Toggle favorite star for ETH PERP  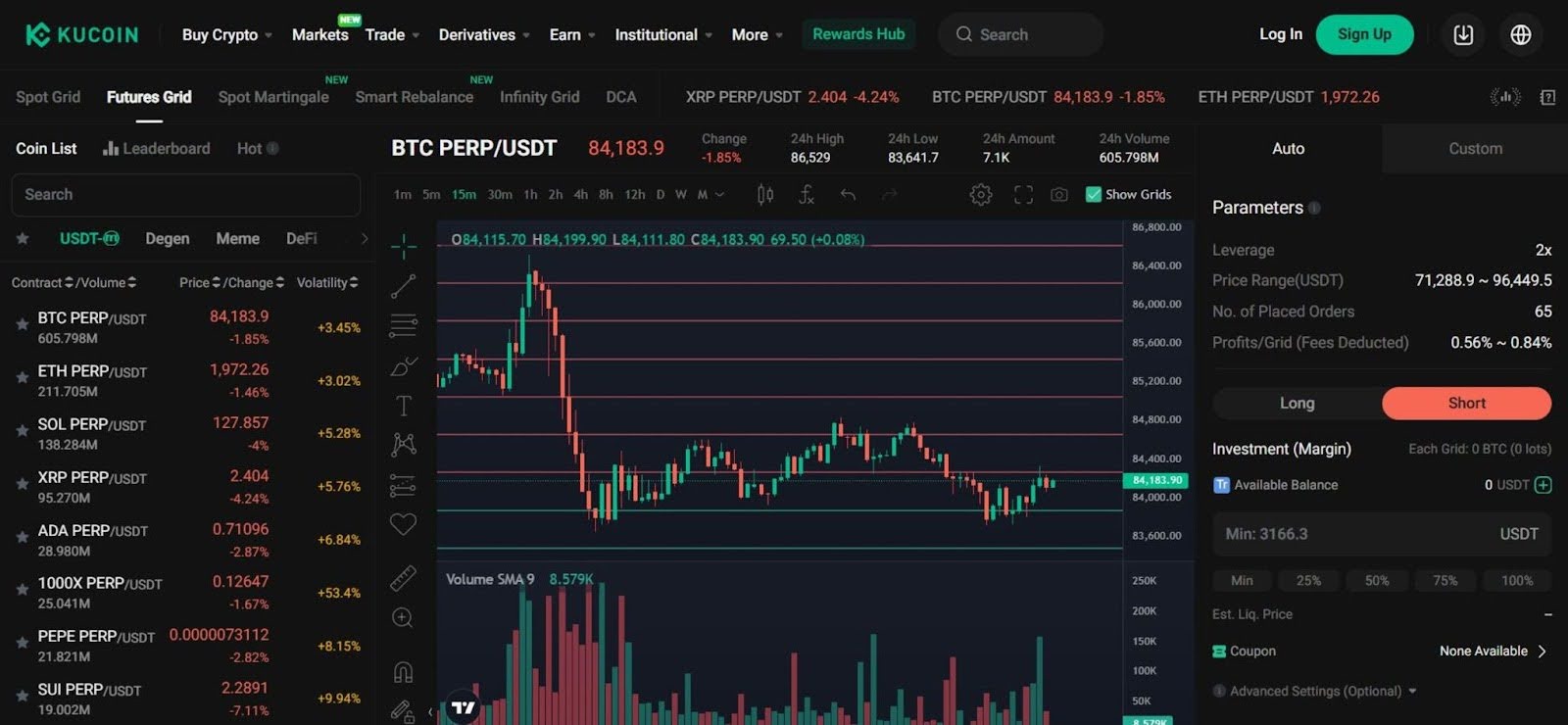tap(22, 377)
